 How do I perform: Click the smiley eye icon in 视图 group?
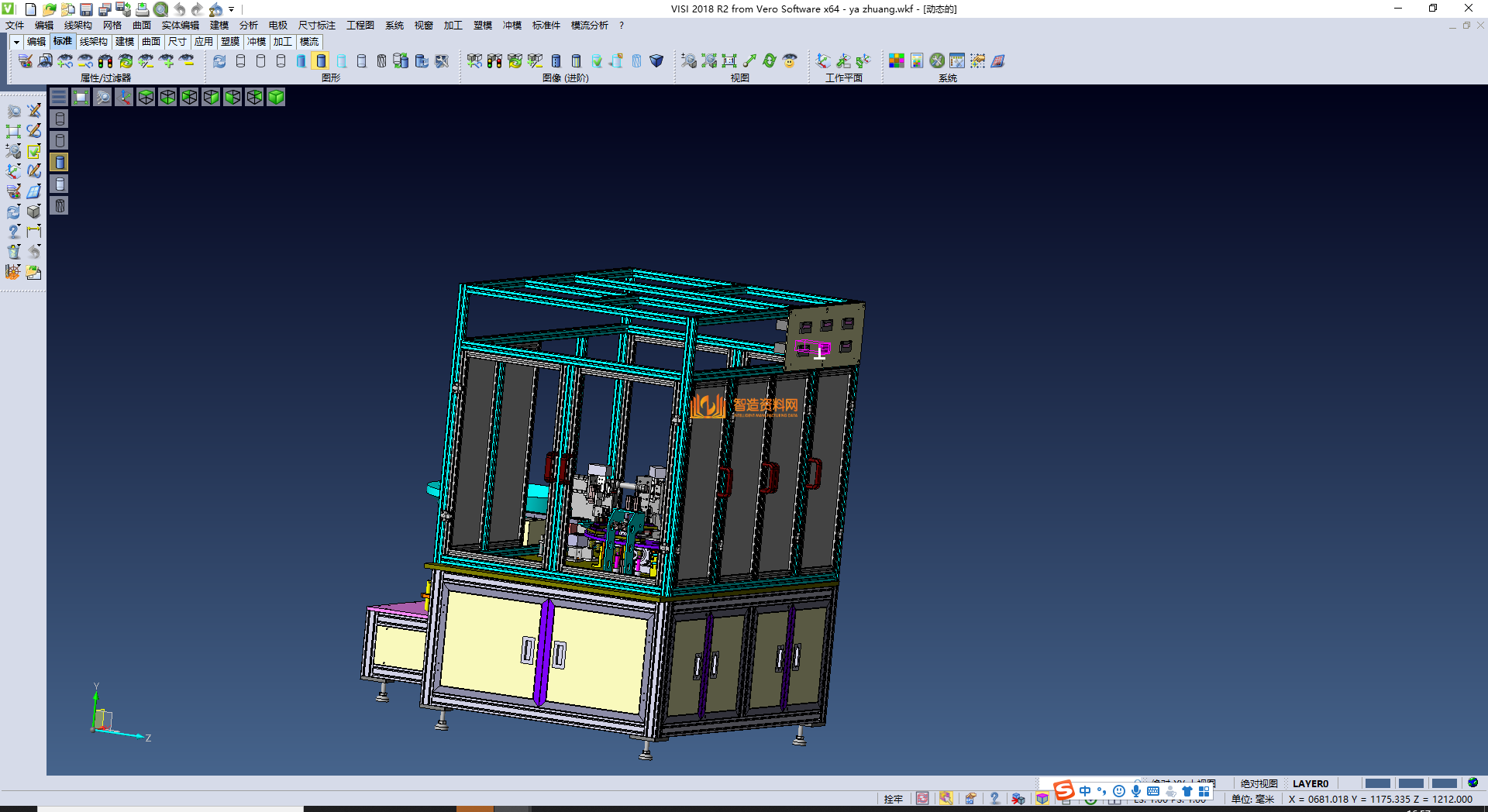click(x=790, y=61)
